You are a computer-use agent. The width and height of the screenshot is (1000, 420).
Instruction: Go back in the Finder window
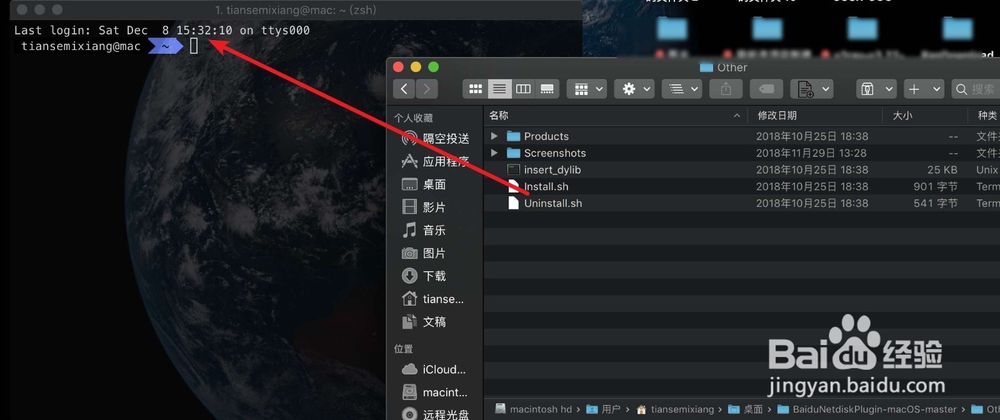coord(404,89)
